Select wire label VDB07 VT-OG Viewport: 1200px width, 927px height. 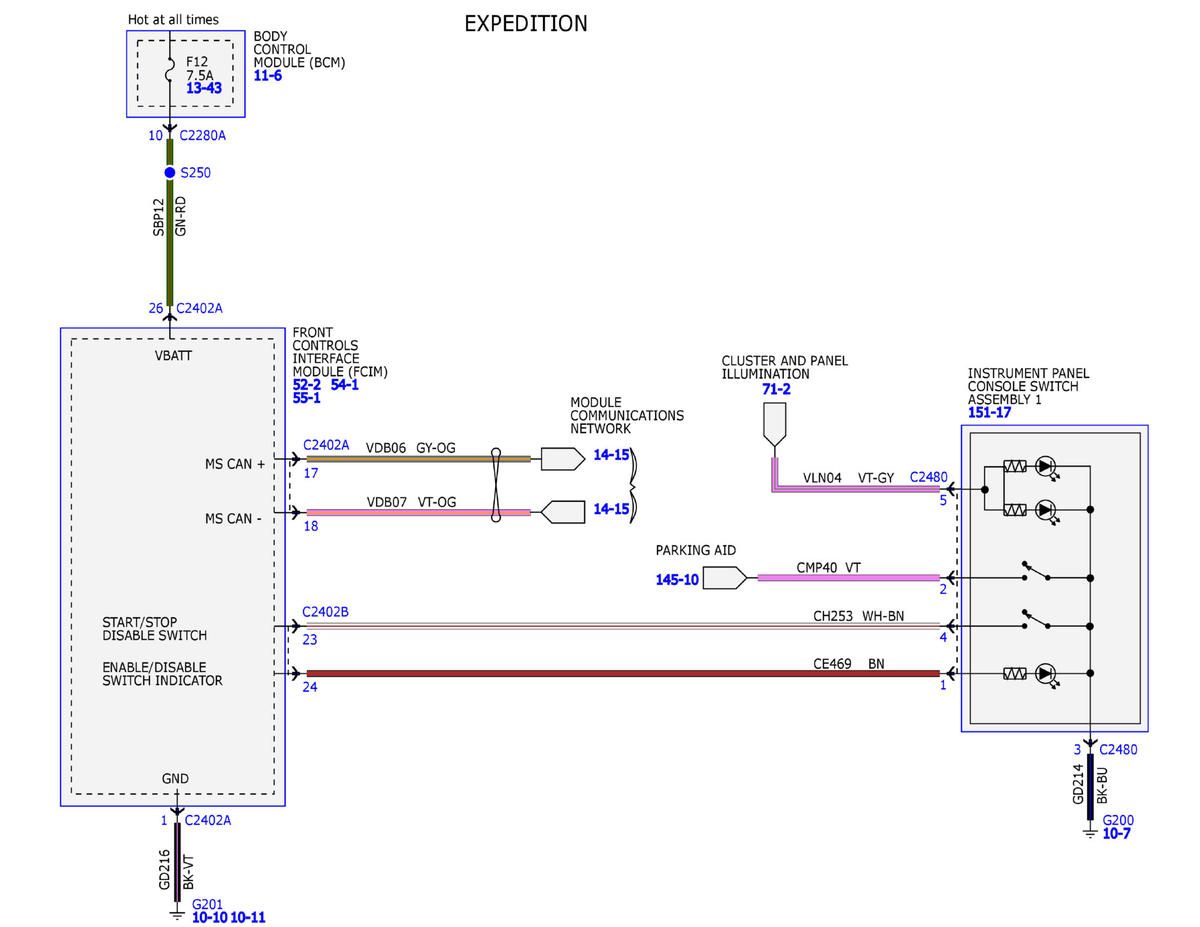(411, 501)
